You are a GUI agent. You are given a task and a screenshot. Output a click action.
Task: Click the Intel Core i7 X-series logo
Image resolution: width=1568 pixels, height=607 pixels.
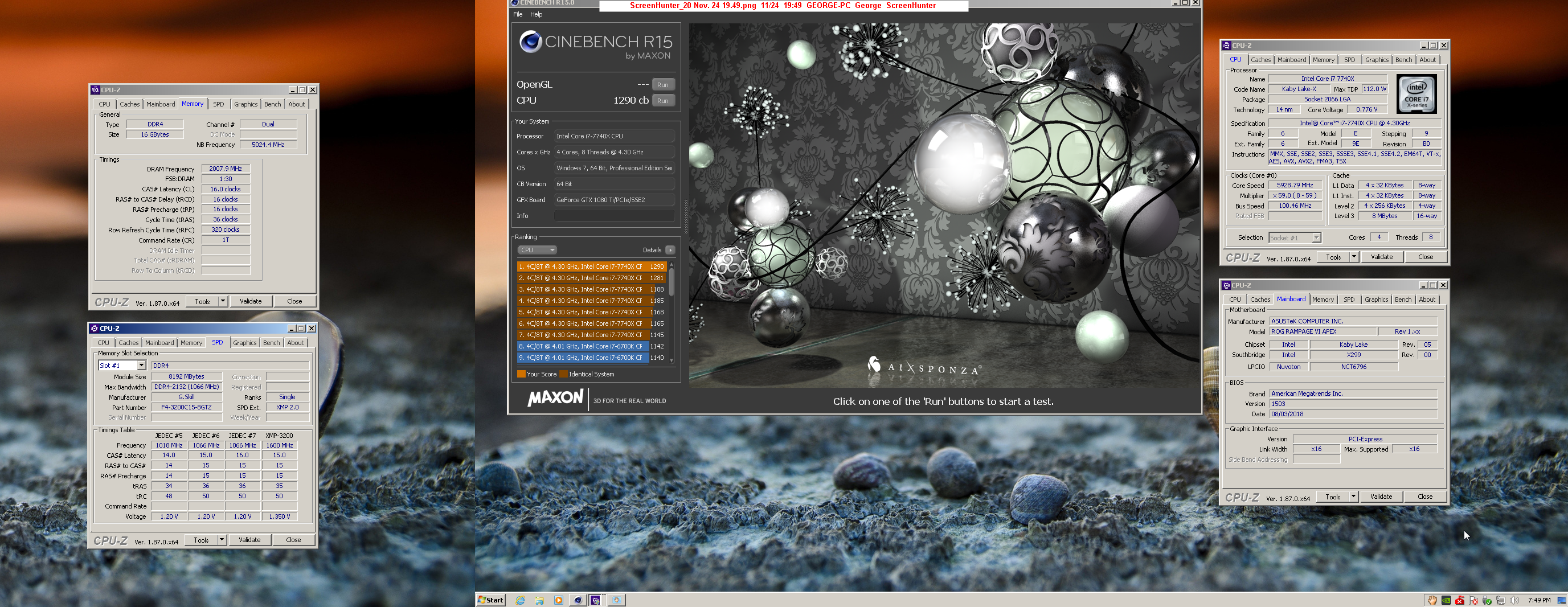1416,94
